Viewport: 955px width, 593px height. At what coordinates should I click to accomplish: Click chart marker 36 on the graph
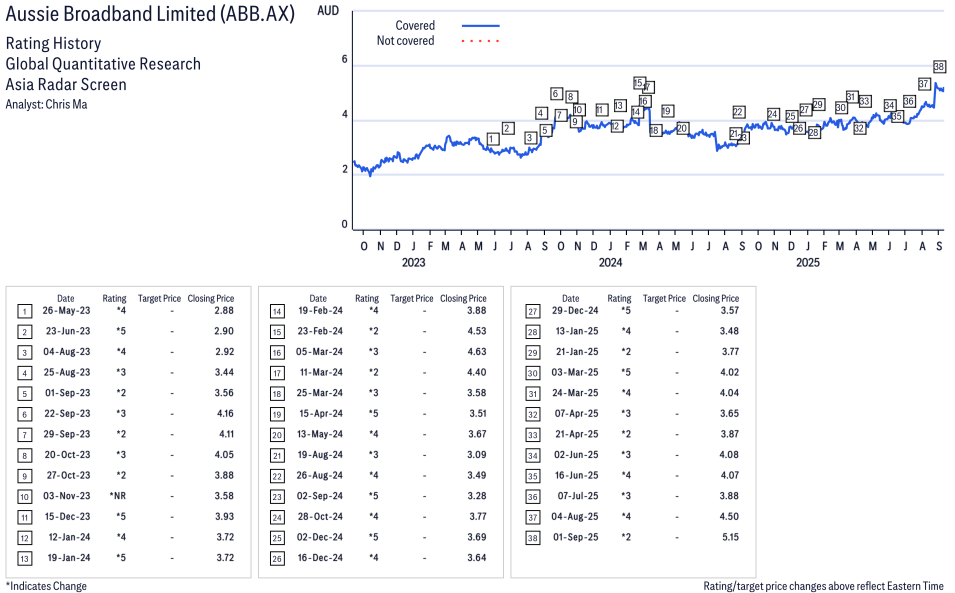tap(909, 101)
